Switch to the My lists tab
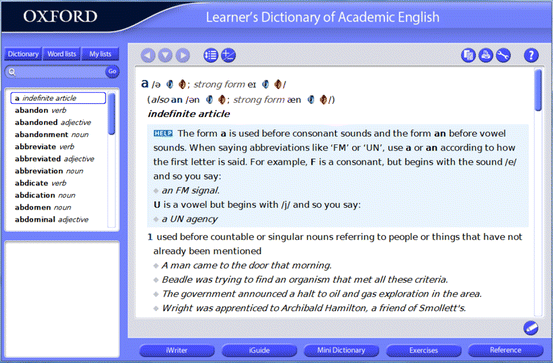553x363 pixels. [100, 54]
